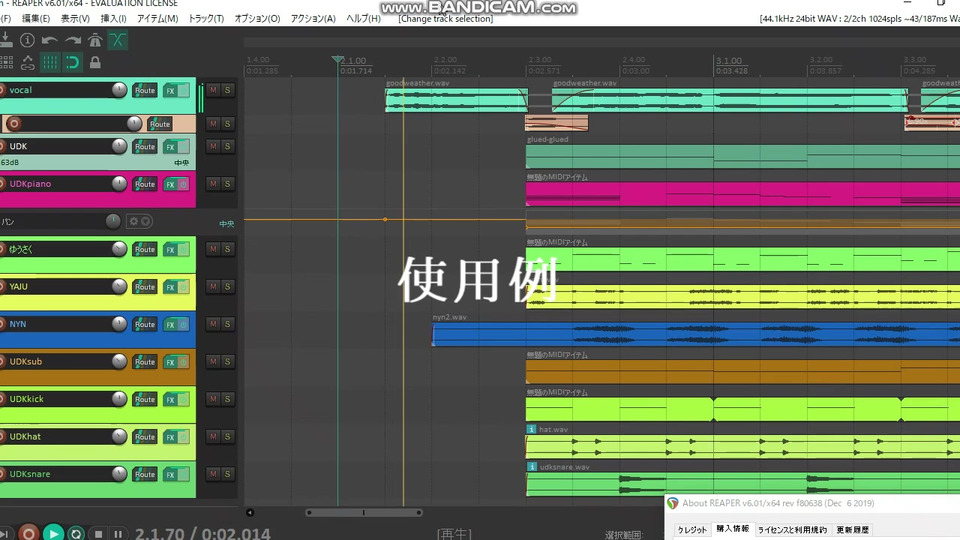Screen dimensions: 960x540
Task: Open FX chain for vocal track
Action: click(x=170, y=91)
